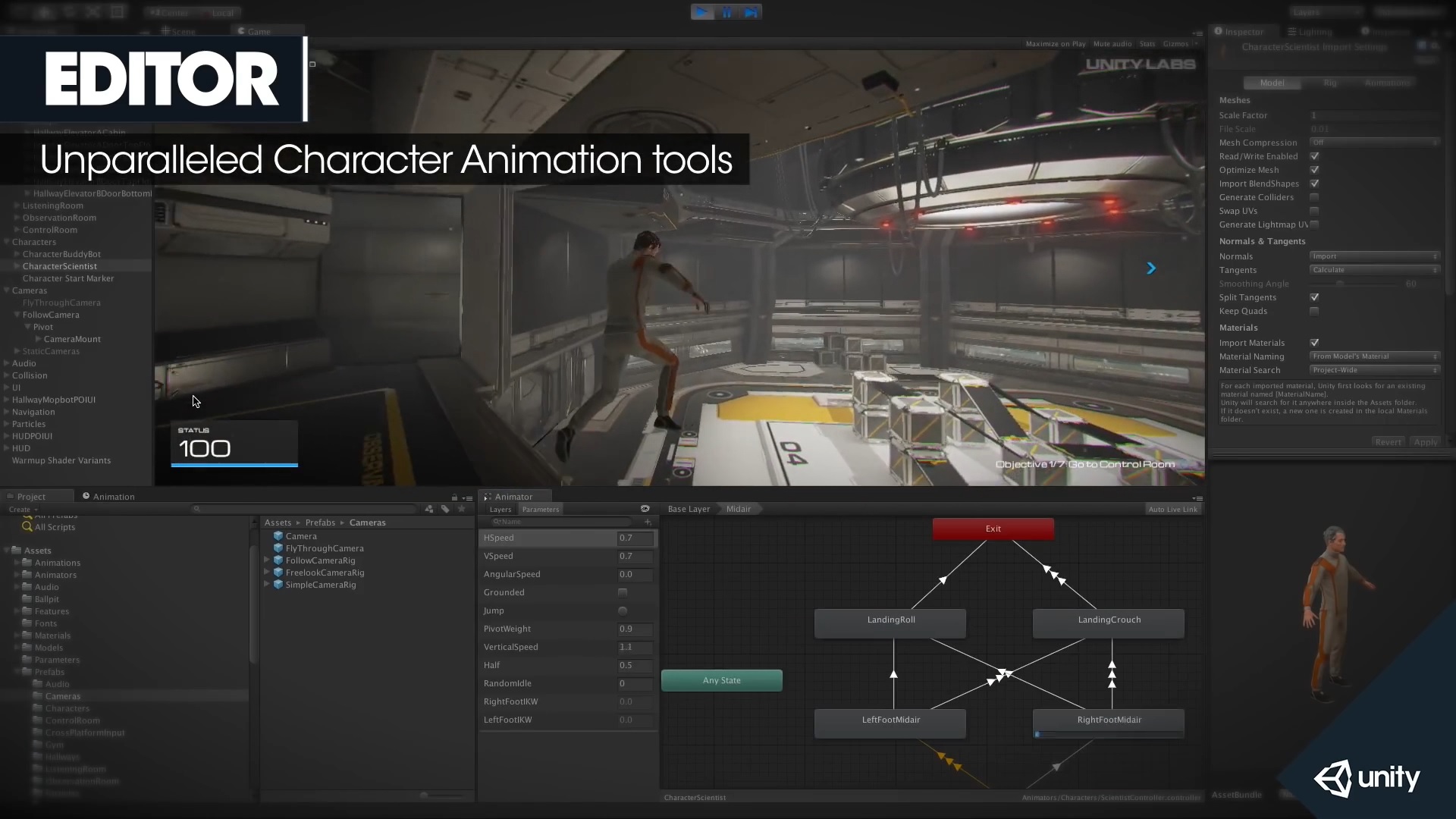Toggle Mute audio in Game view
Viewport: 1456px width, 819px height.
point(1112,44)
